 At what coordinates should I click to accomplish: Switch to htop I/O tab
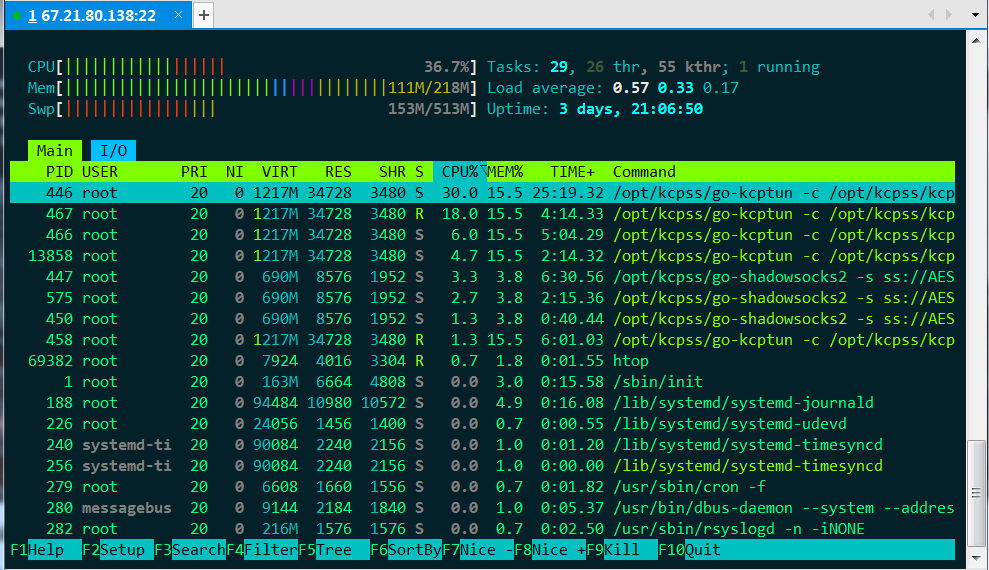click(114, 151)
